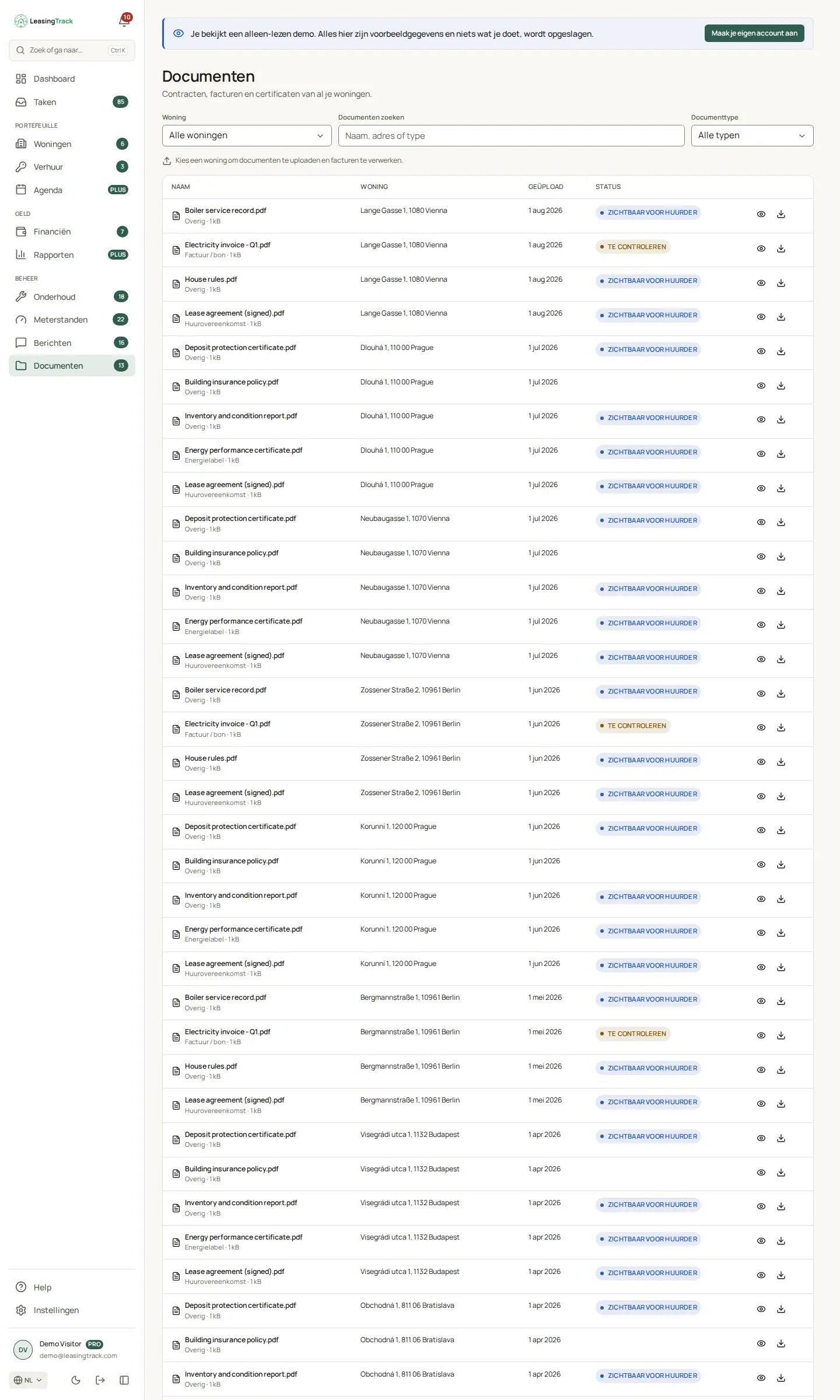View House rules.pdf for Bergmannstraße
The width and height of the screenshot is (840, 1400).
pyautogui.click(x=761, y=1070)
